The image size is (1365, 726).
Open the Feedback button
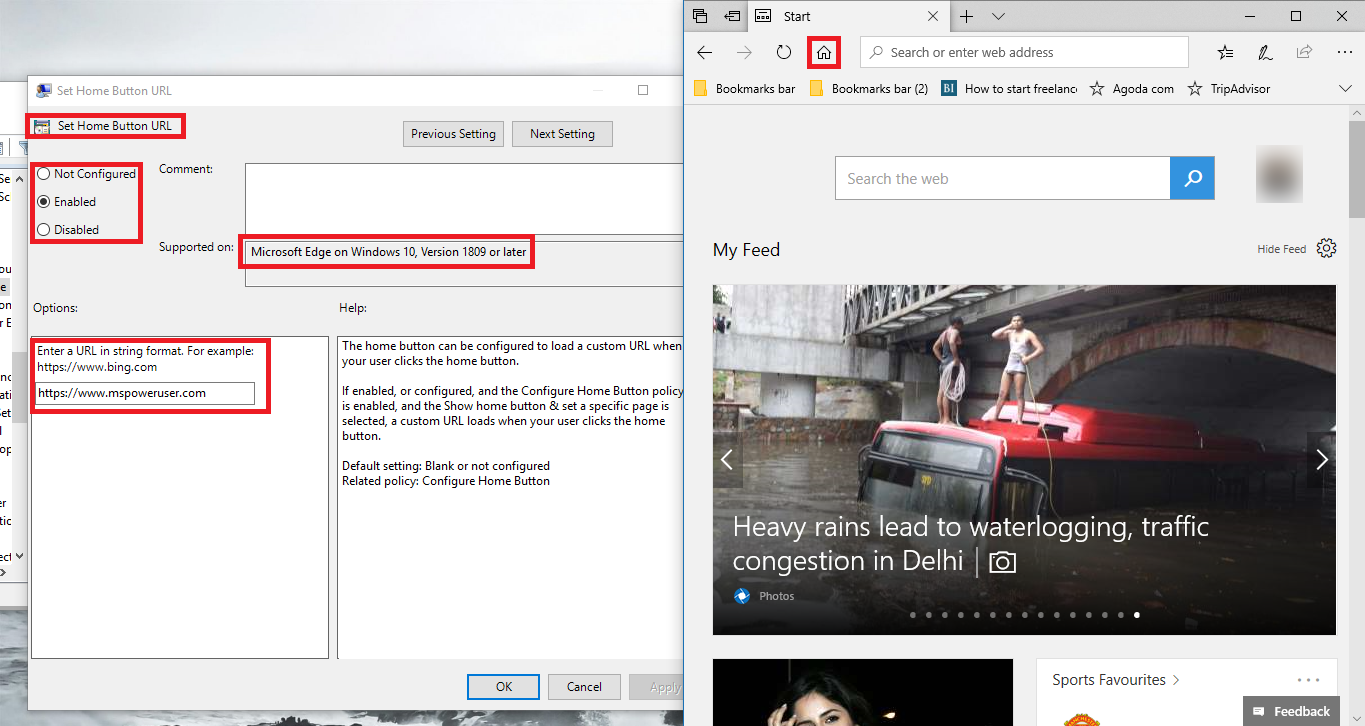[1291, 711]
